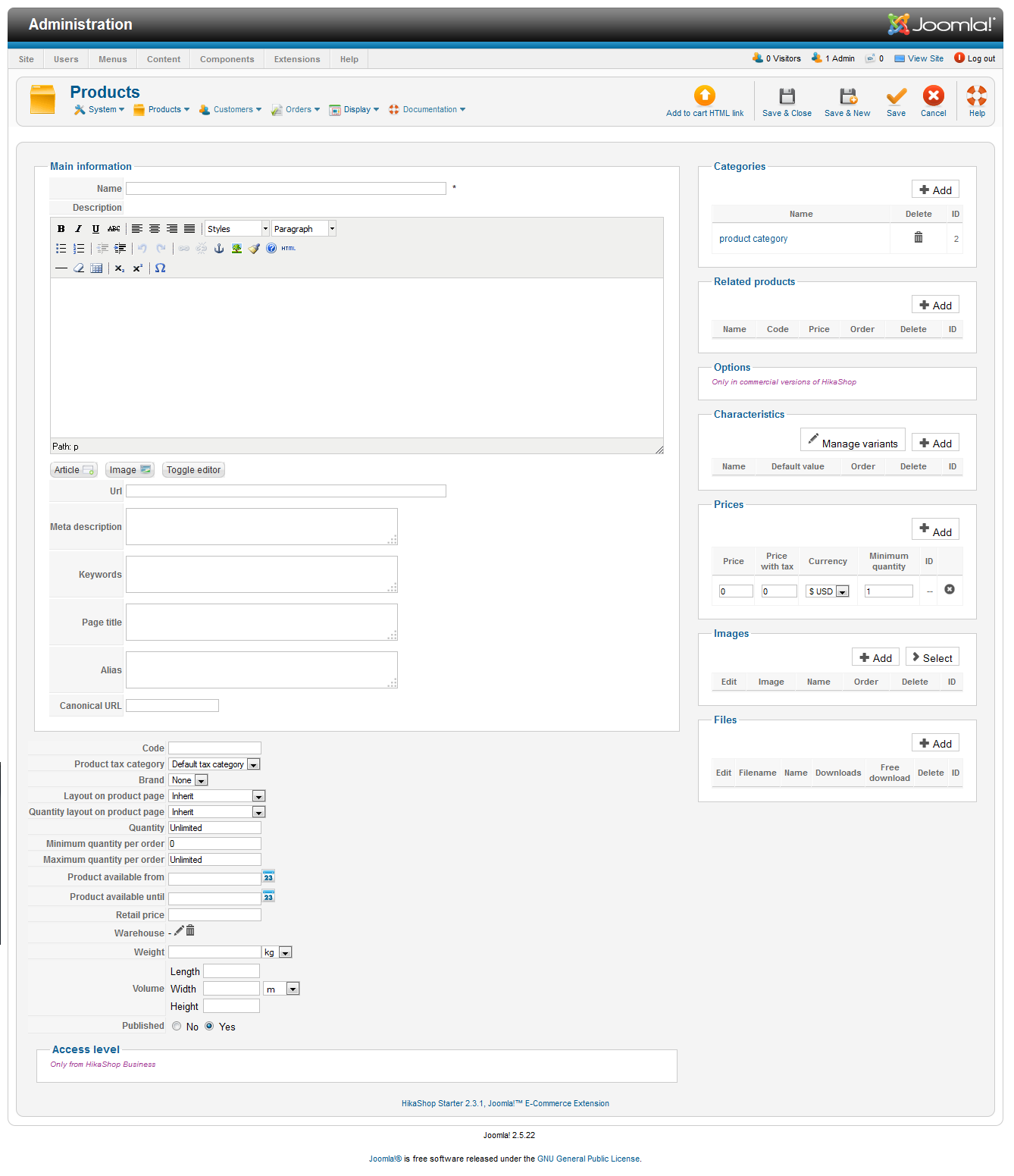Screen dimensions: 1014x1176
Task: Insert a horizontal rule line
Action: (x=61, y=268)
